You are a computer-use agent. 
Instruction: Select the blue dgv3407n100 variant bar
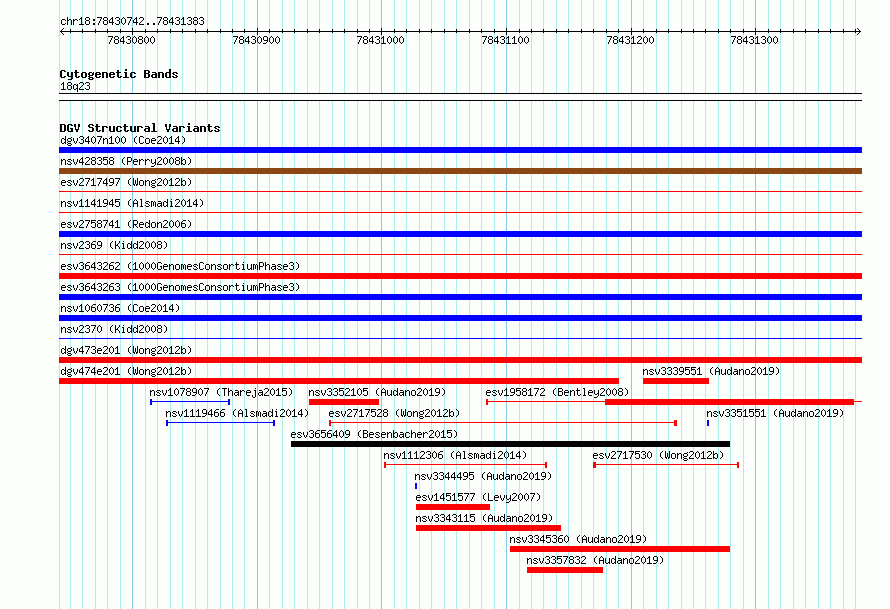pyautogui.click(x=460, y=150)
